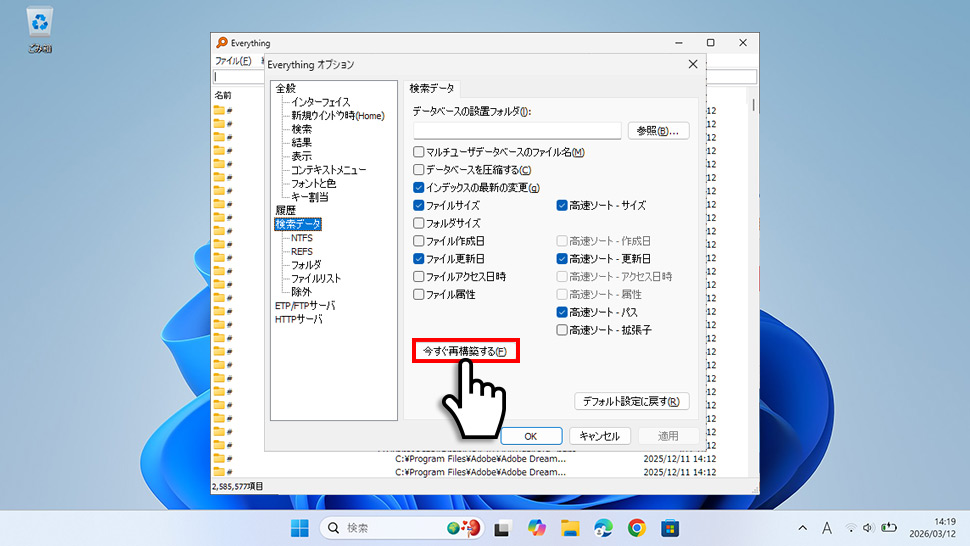Enable the ファイル属性 checkbox
The height and width of the screenshot is (546, 970).
click(x=419, y=294)
